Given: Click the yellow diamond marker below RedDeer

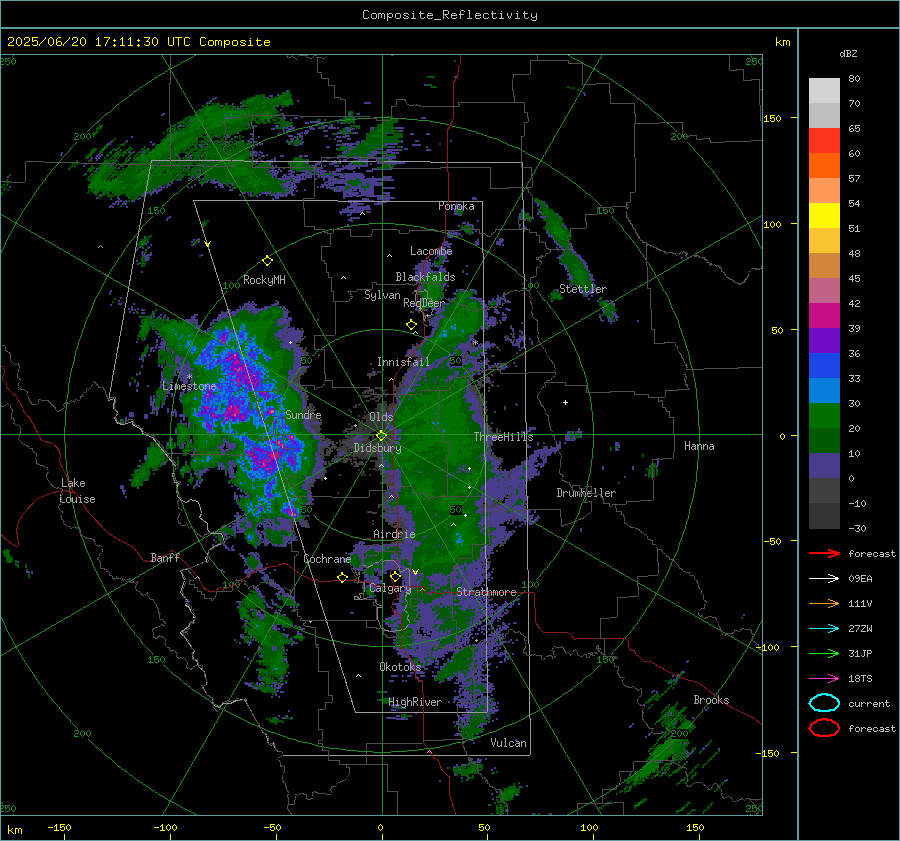Looking at the screenshot, I should [x=411, y=325].
